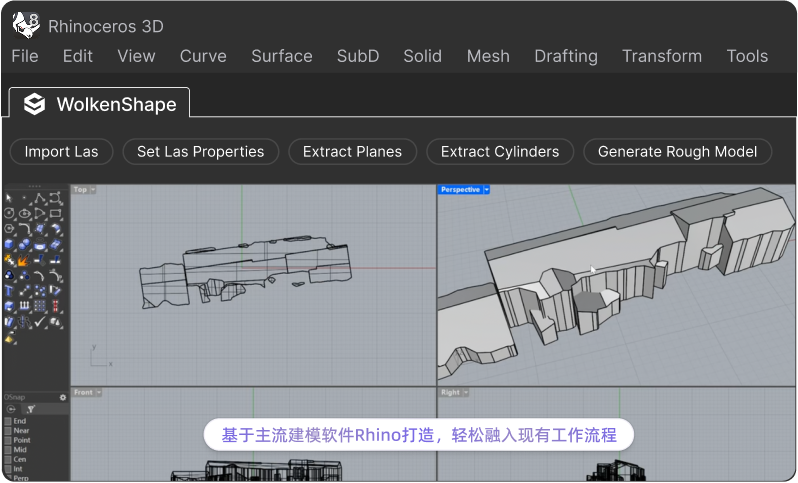This screenshot has width=798, height=483.
Task: Open the Edit menu
Action: (x=78, y=56)
